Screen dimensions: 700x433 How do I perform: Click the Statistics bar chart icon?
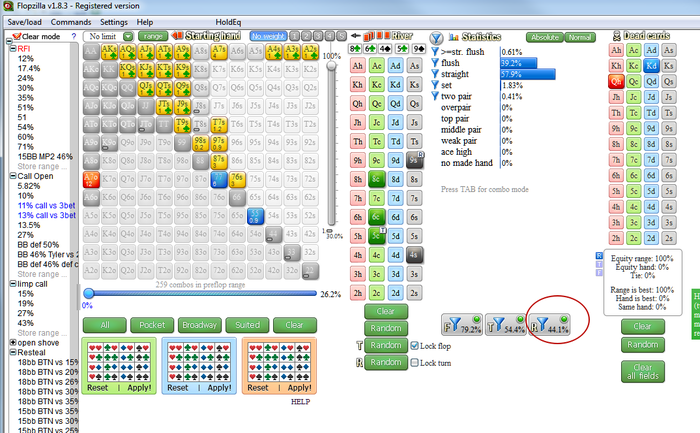point(454,37)
